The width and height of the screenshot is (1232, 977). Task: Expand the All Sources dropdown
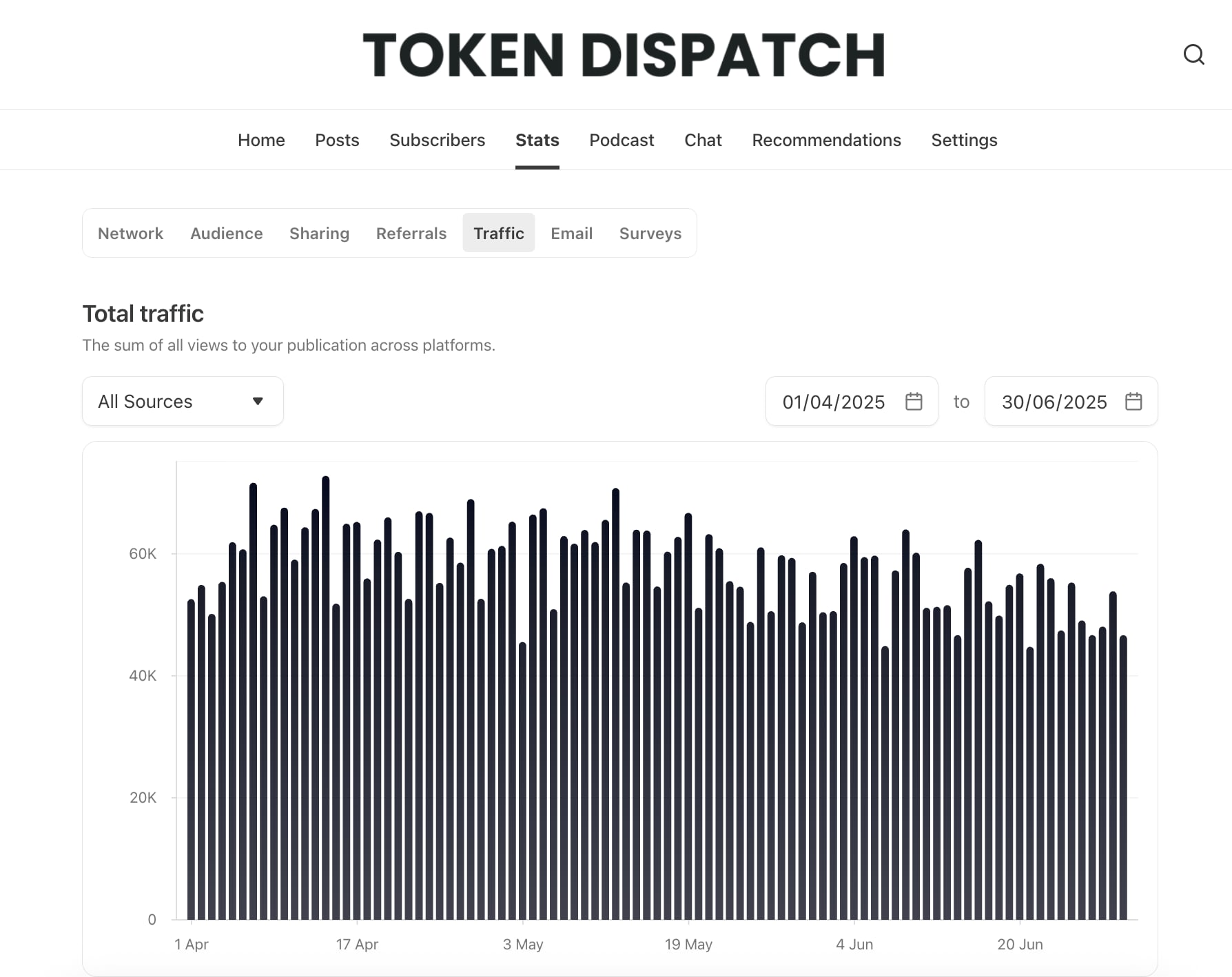(183, 401)
